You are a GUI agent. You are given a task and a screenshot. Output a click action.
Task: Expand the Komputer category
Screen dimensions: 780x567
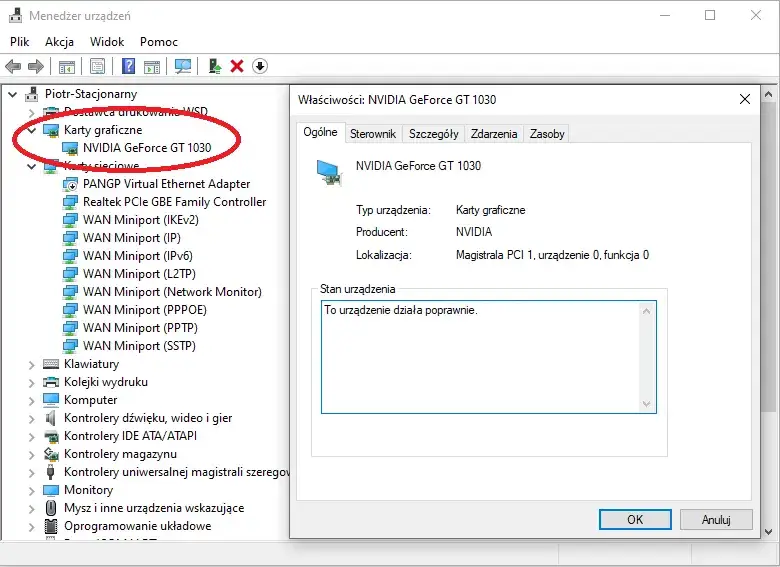pyautogui.click(x=32, y=401)
